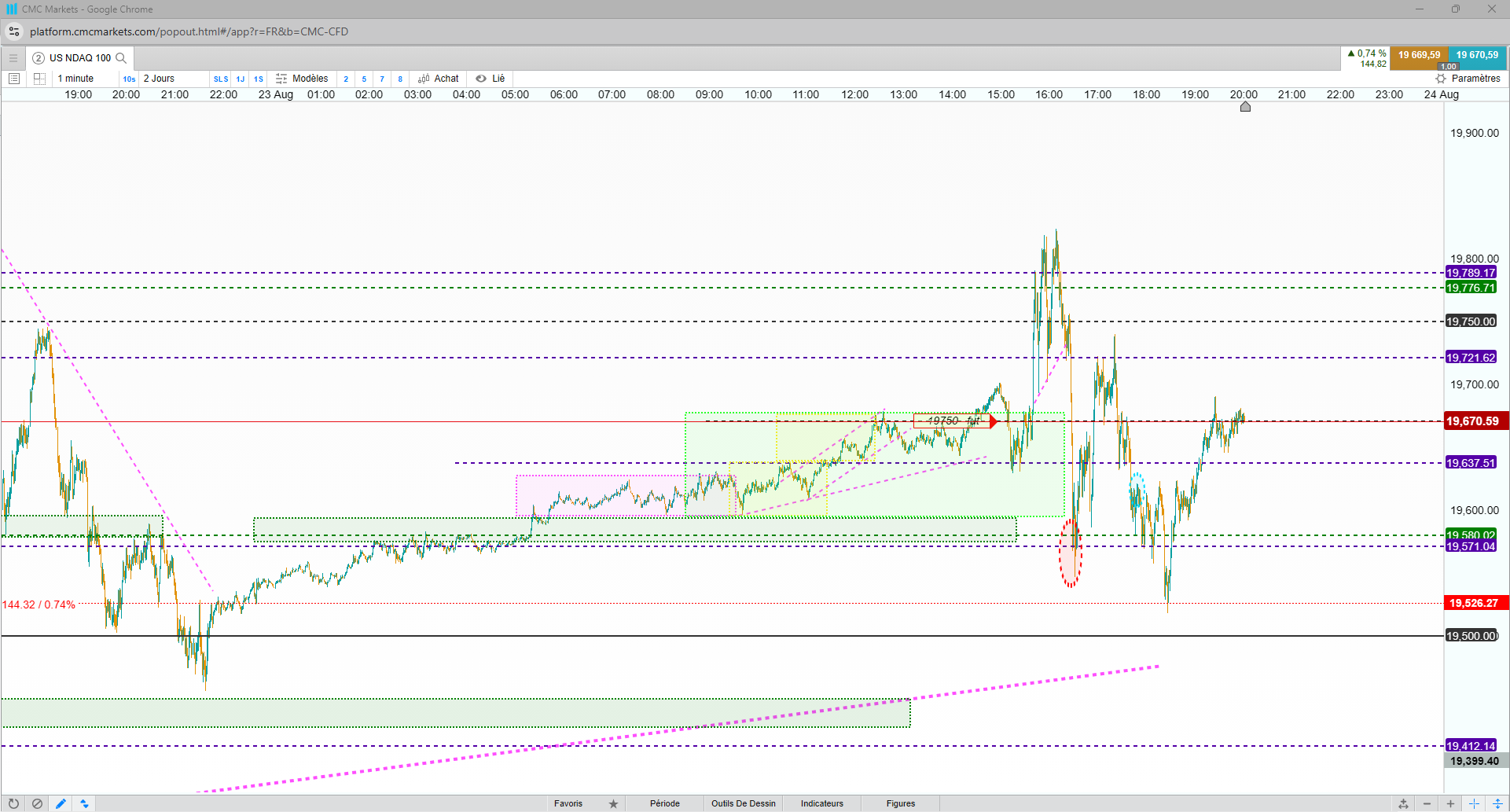This screenshot has width=1510, height=812.
Task: Click the list view icon in the toolbar
Action: [x=13, y=79]
